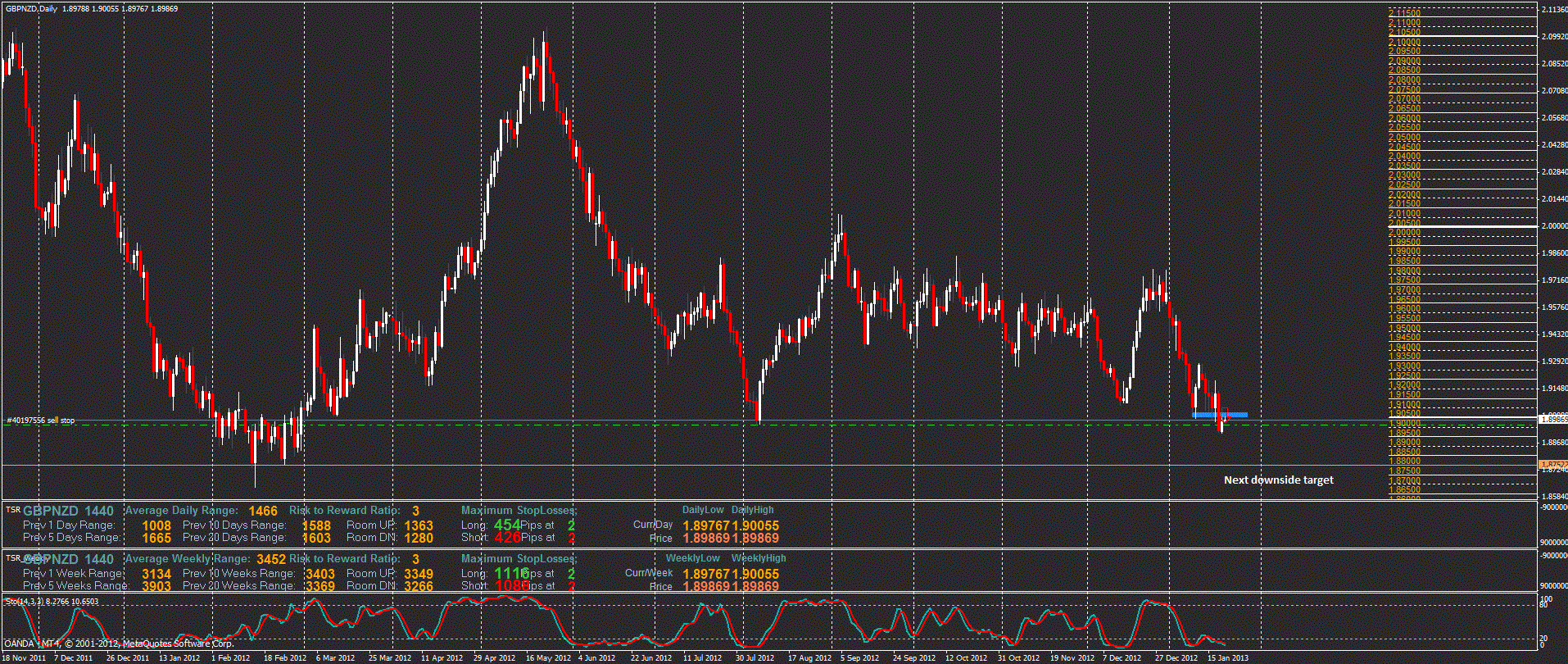The height and width of the screenshot is (664, 1568).
Task: Click the 'Average Daily Range:' label
Action: pos(182,511)
